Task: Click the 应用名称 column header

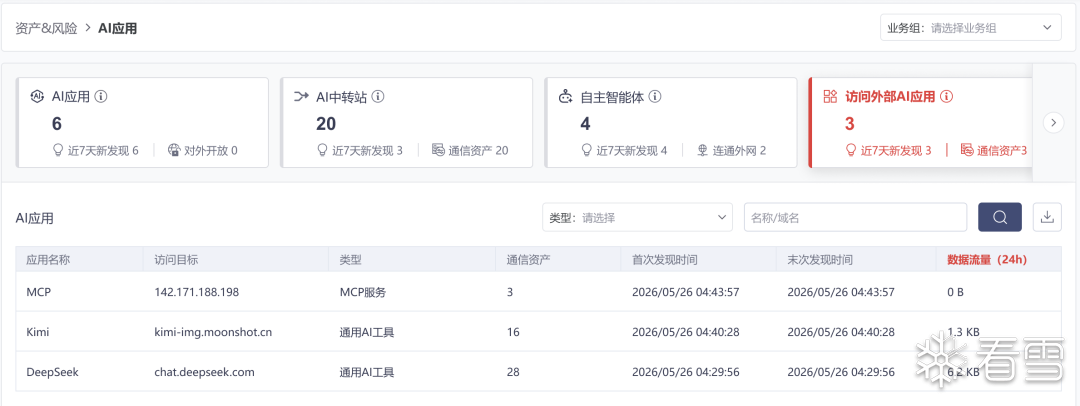Action: [48, 260]
